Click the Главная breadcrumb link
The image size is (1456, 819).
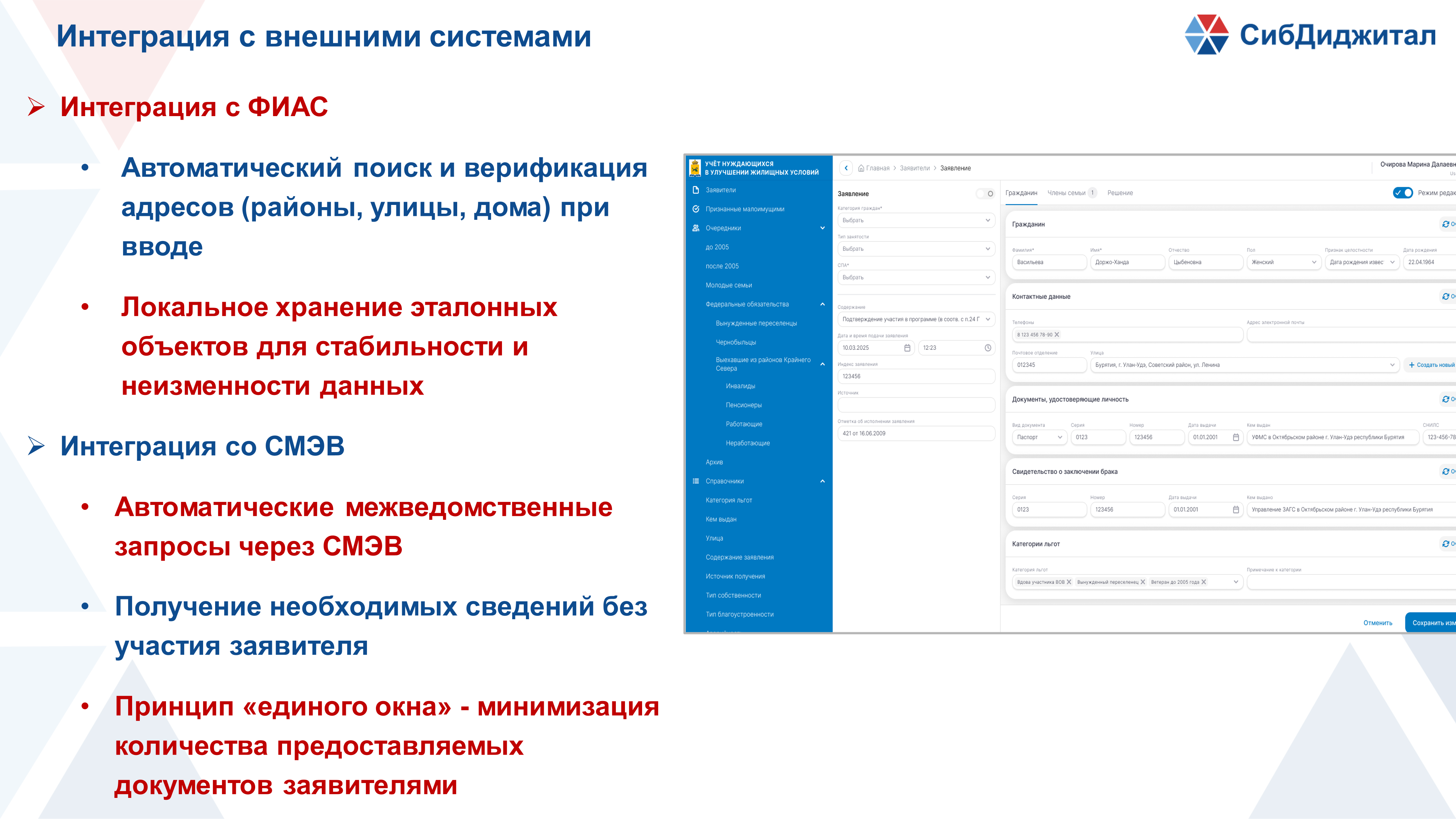click(x=877, y=168)
